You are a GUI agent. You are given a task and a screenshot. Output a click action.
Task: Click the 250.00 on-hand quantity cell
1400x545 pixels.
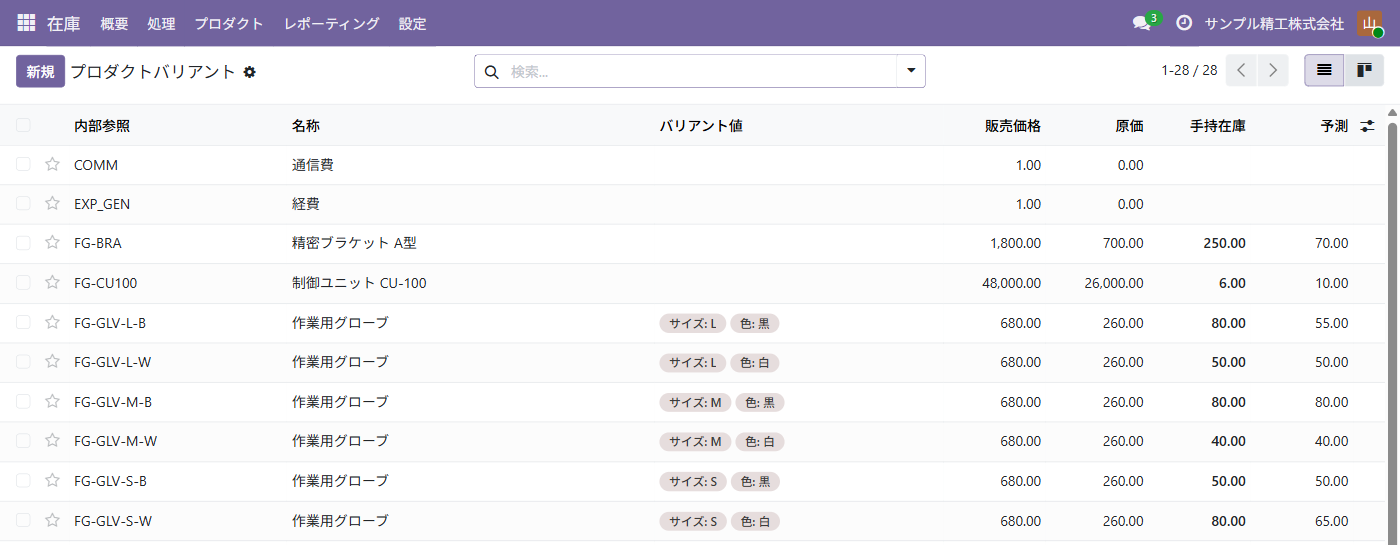tap(1225, 243)
